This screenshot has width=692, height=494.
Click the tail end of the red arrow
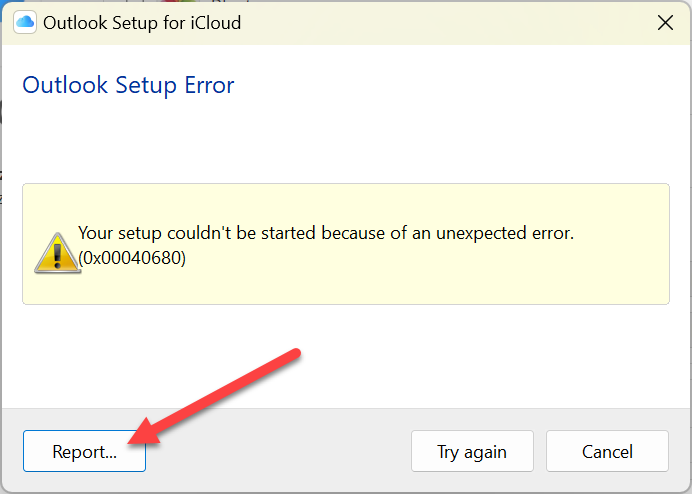pos(297,352)
